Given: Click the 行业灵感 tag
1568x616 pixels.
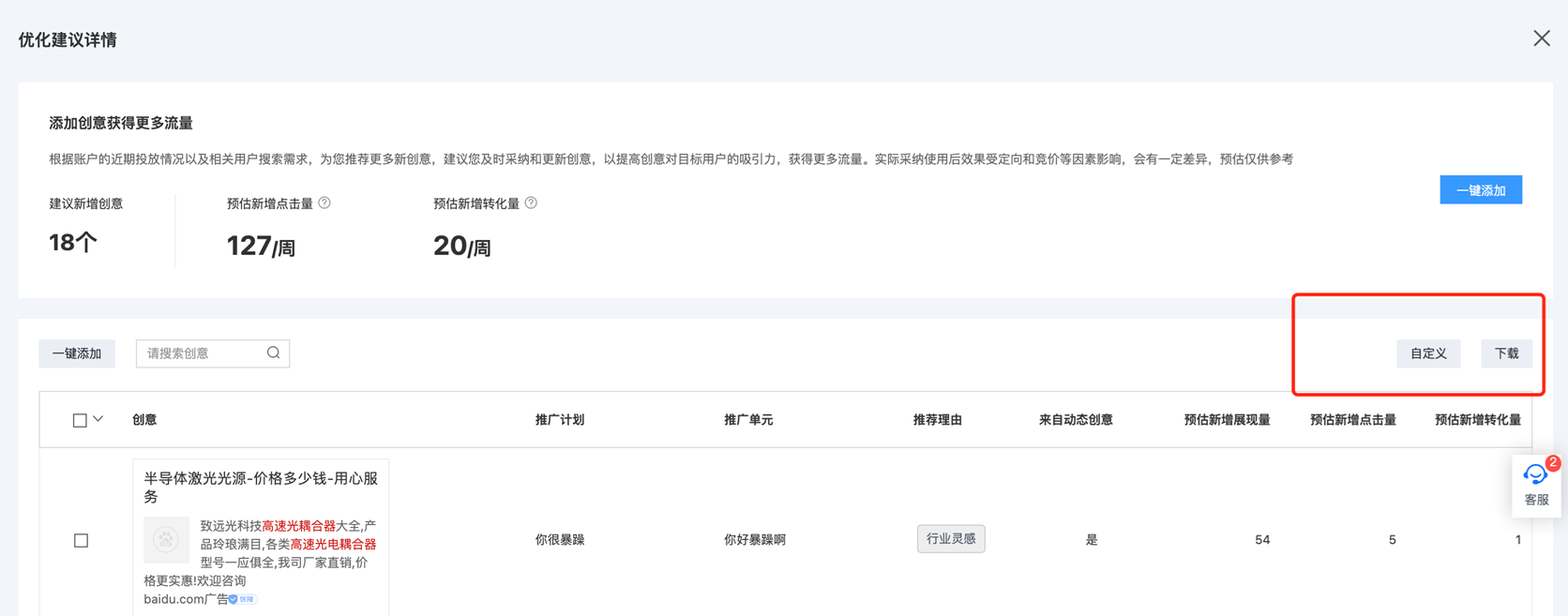Looking at the screenshot, I should [950, 539].
